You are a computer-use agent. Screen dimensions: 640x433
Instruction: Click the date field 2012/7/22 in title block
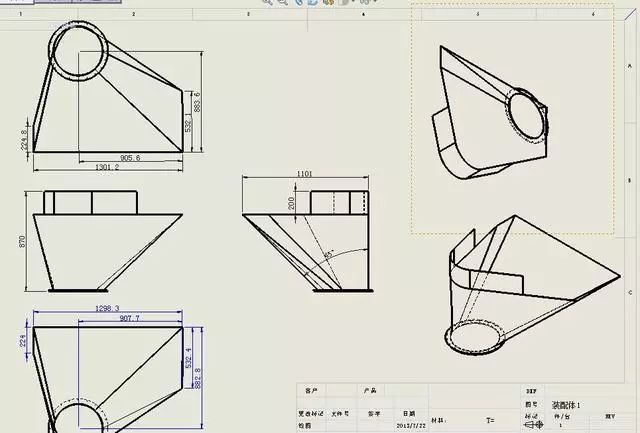(x=410, y=424)
